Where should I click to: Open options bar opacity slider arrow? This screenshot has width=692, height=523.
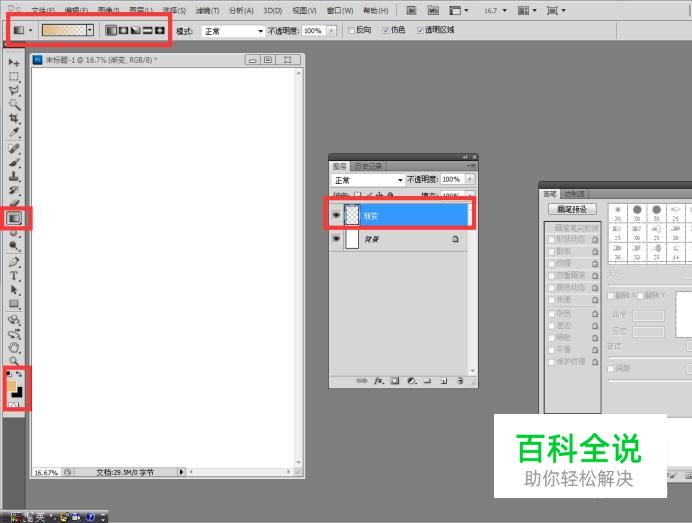tap(331, 30)
